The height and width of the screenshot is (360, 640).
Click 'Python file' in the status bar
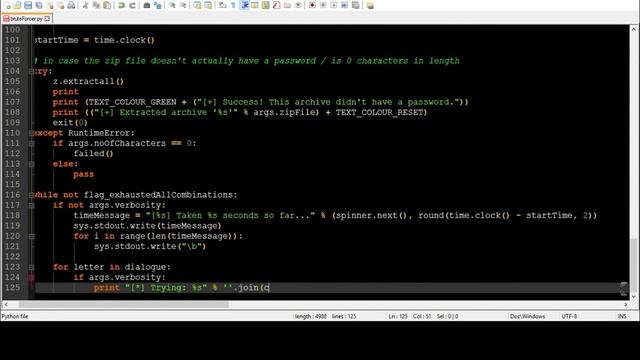click(15, 316)
